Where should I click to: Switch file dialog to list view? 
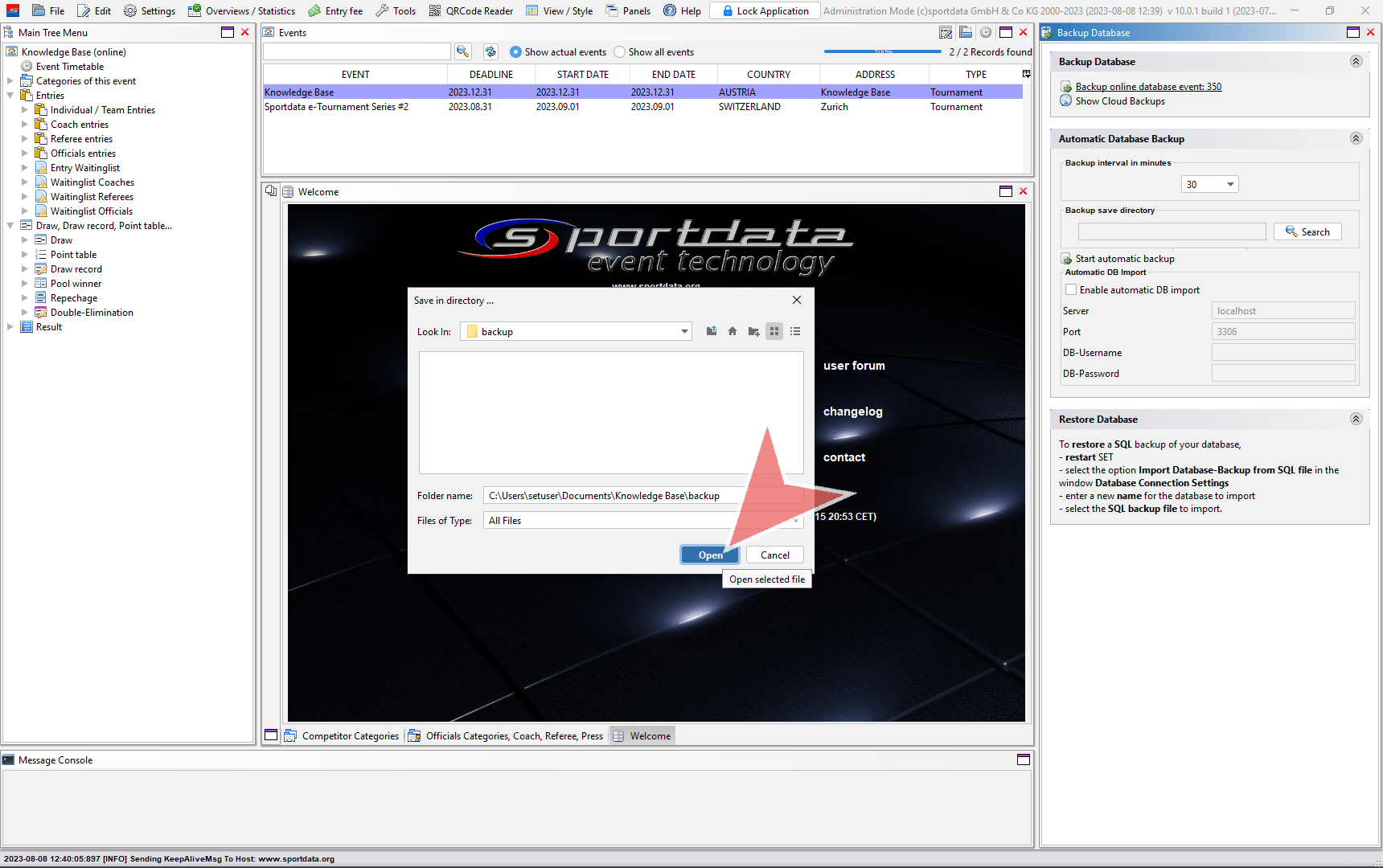pyautogui.click(x=795, y=331)
